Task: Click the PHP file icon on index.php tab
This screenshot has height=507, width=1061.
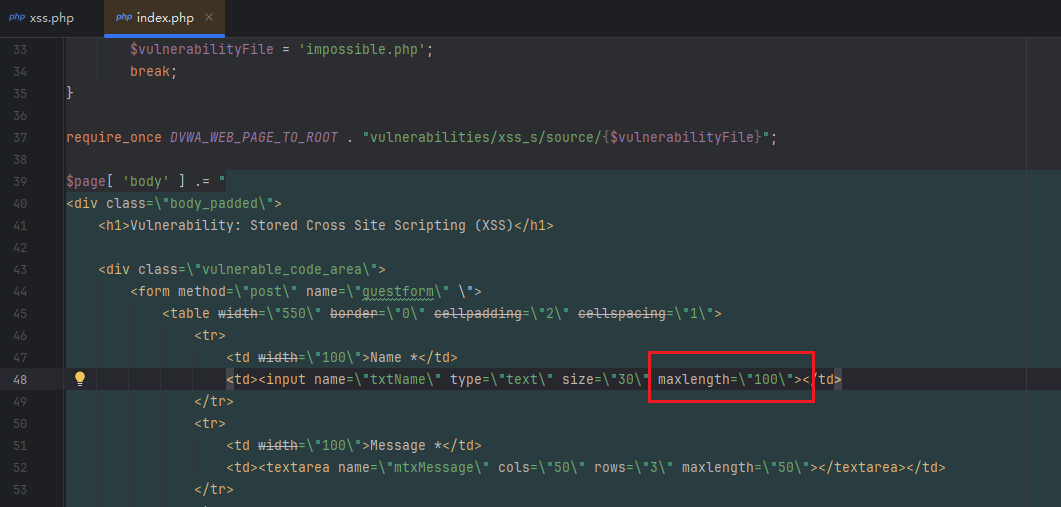Action: click(x=124, y=17)
